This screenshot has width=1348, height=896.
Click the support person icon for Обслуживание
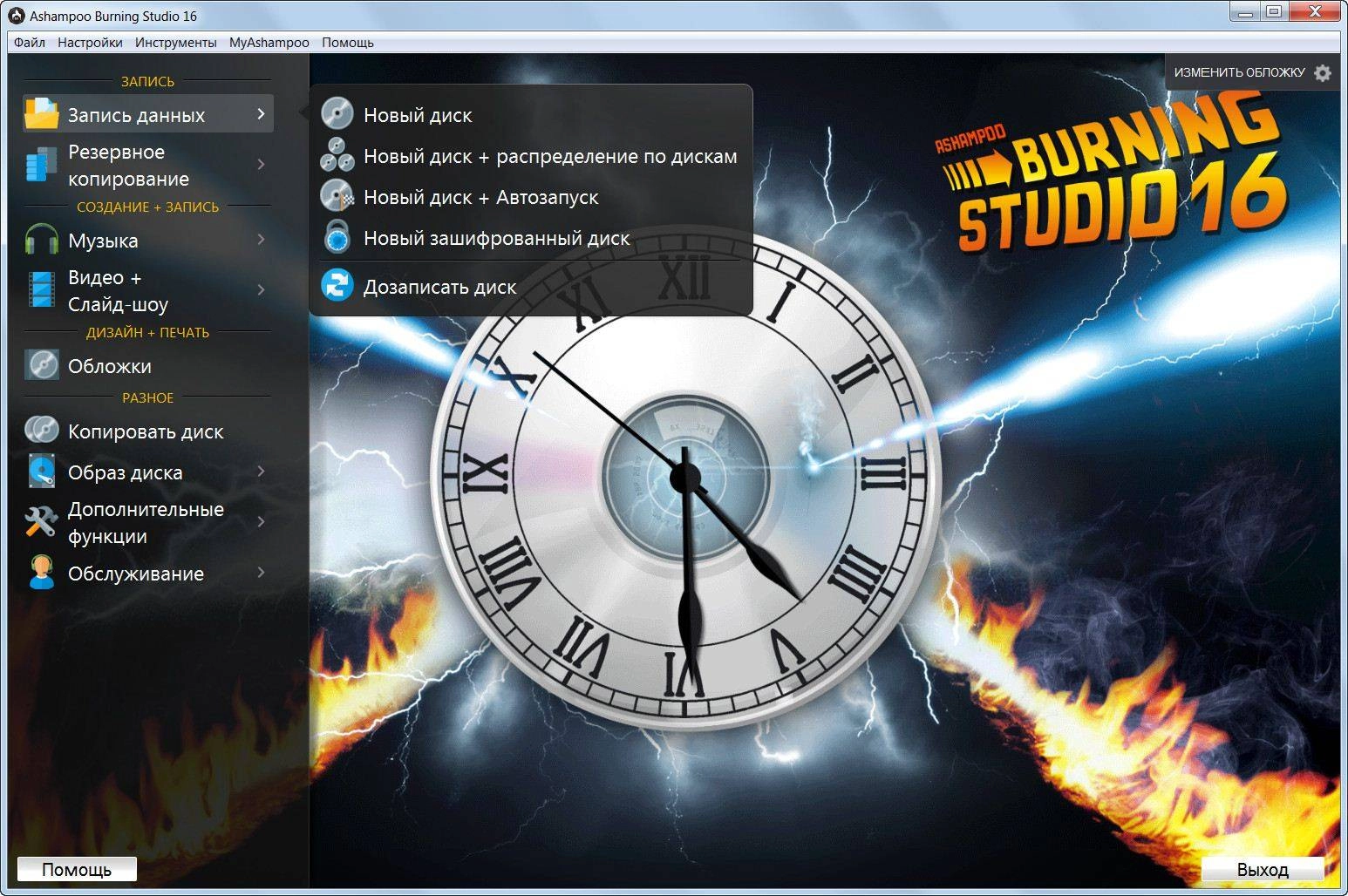click(41, 573)
